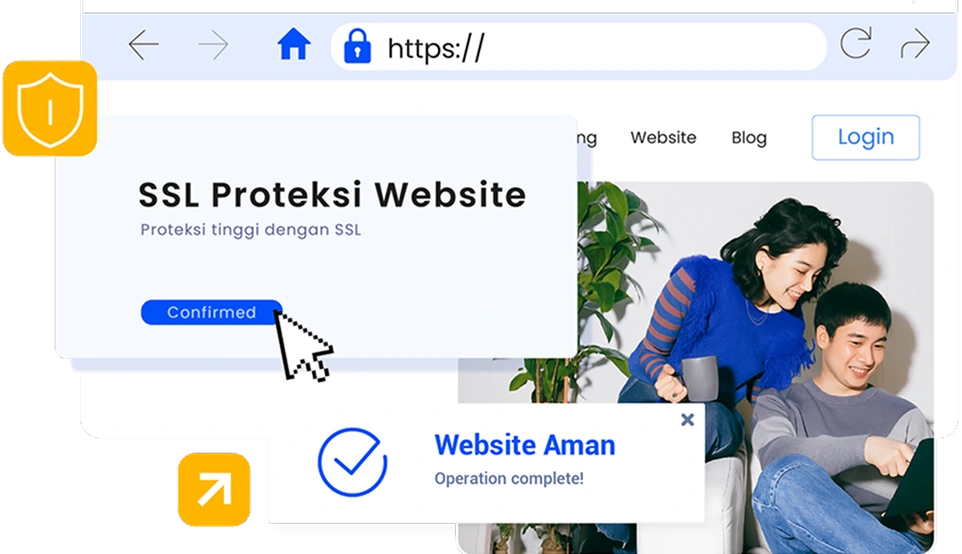Click the orange shield badge
The width and height of the screenshot is (962, 554).
coord(50,109)
